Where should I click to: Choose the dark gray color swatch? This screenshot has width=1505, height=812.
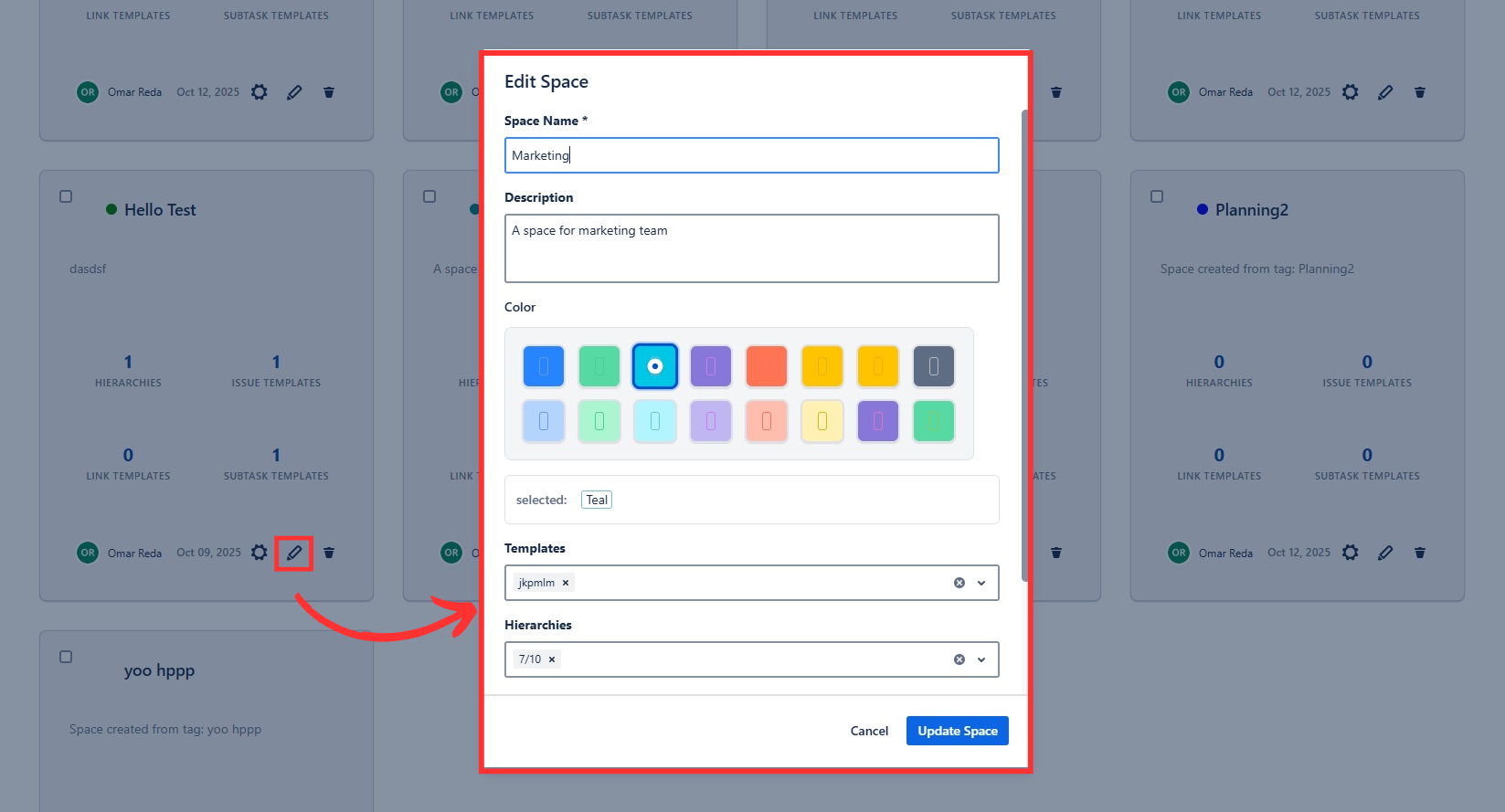[x=933, y=366]
